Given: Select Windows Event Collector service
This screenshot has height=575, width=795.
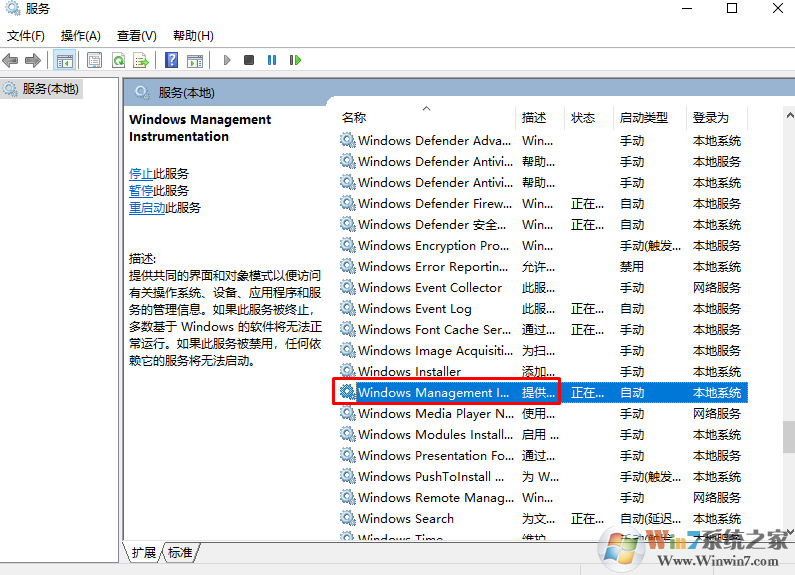Looking at the screenshot, I should tap(543, 288).
